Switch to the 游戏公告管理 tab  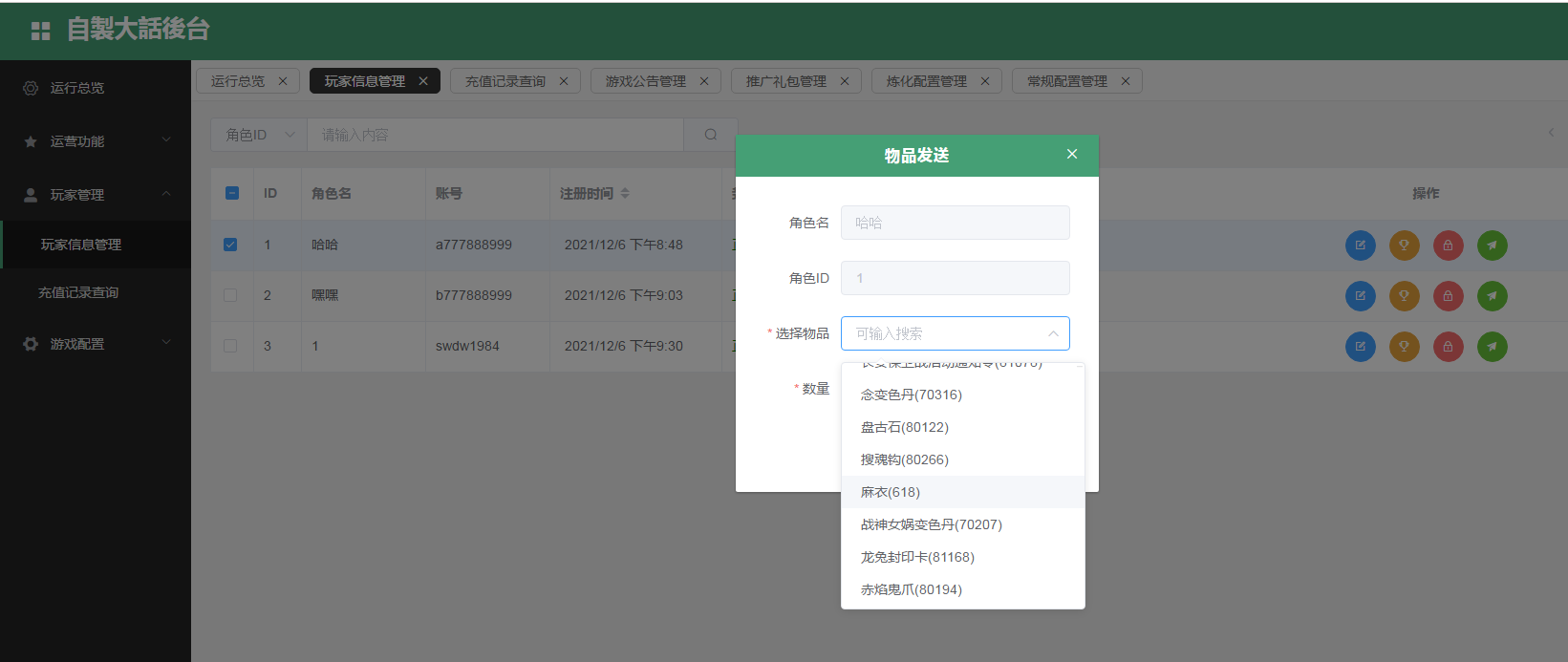click(645, 81)
